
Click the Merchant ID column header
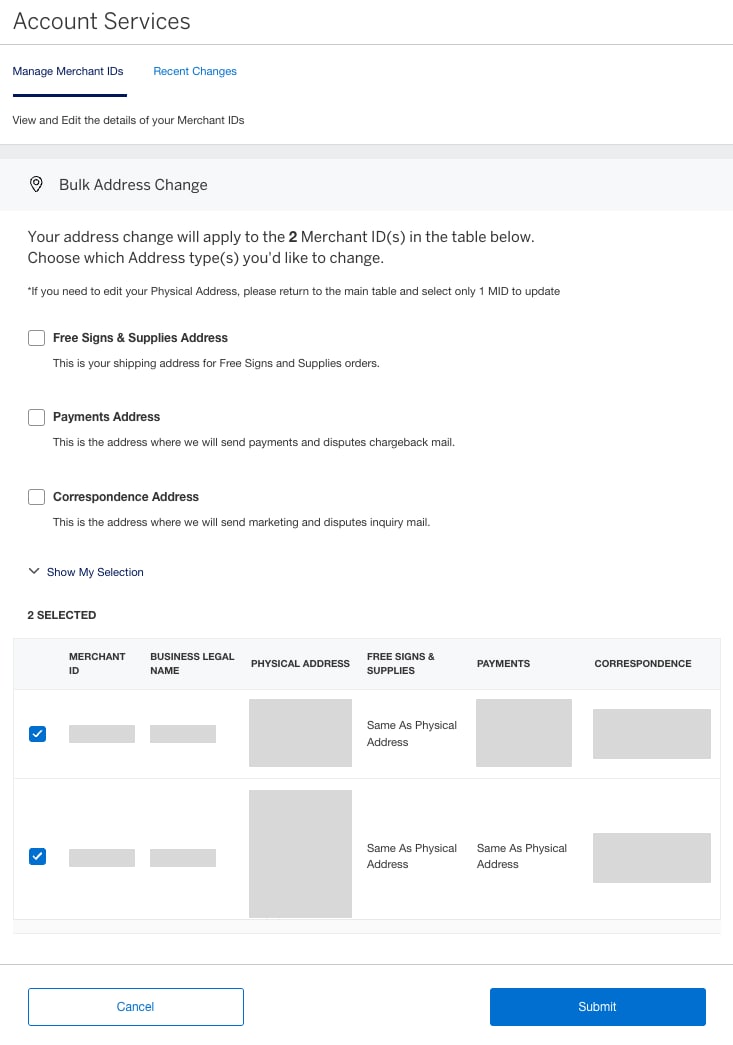97,663
